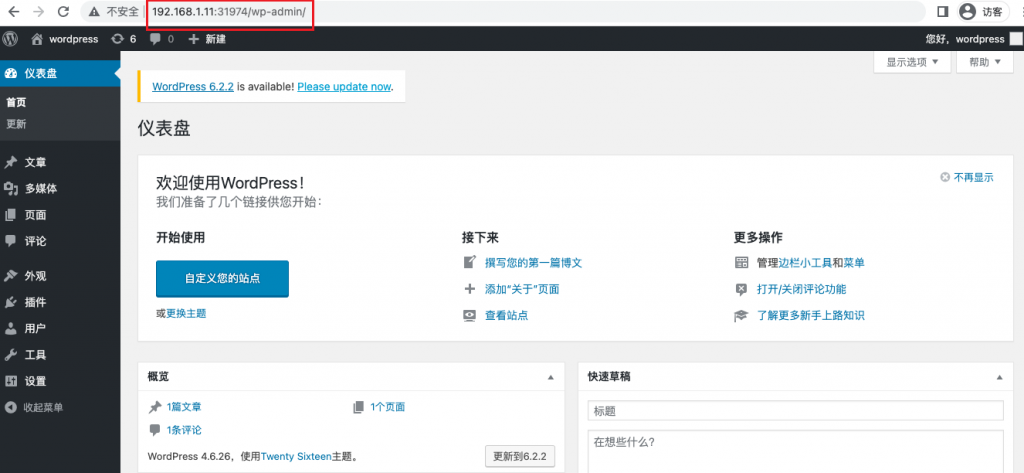Click 打开/关闭评论功能 link

click(801, 289)
